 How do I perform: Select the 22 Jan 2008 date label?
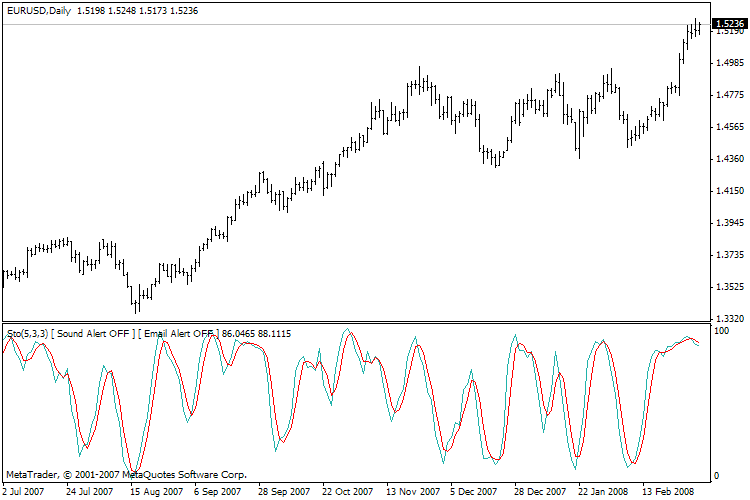tap(603, 491)
